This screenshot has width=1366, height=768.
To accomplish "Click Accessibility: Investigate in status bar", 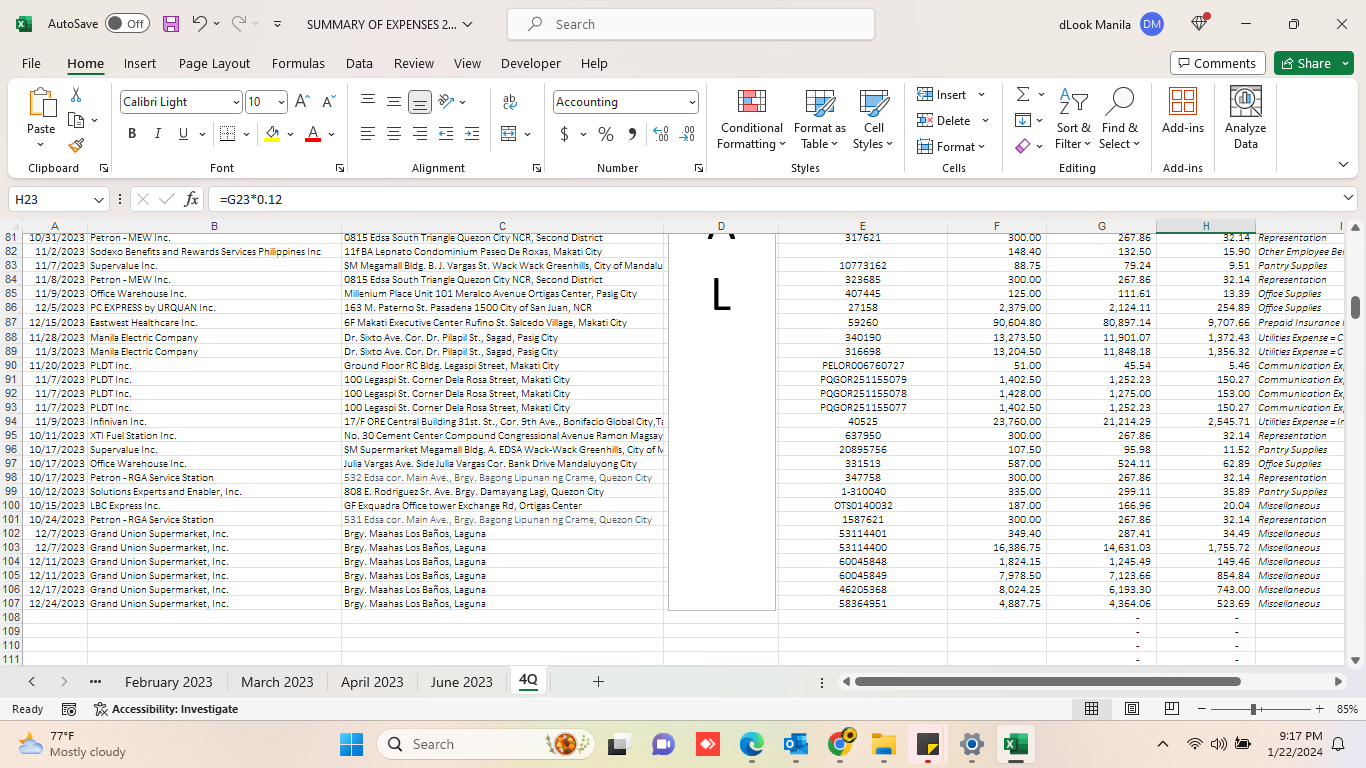I will click(x=166, y=709).
